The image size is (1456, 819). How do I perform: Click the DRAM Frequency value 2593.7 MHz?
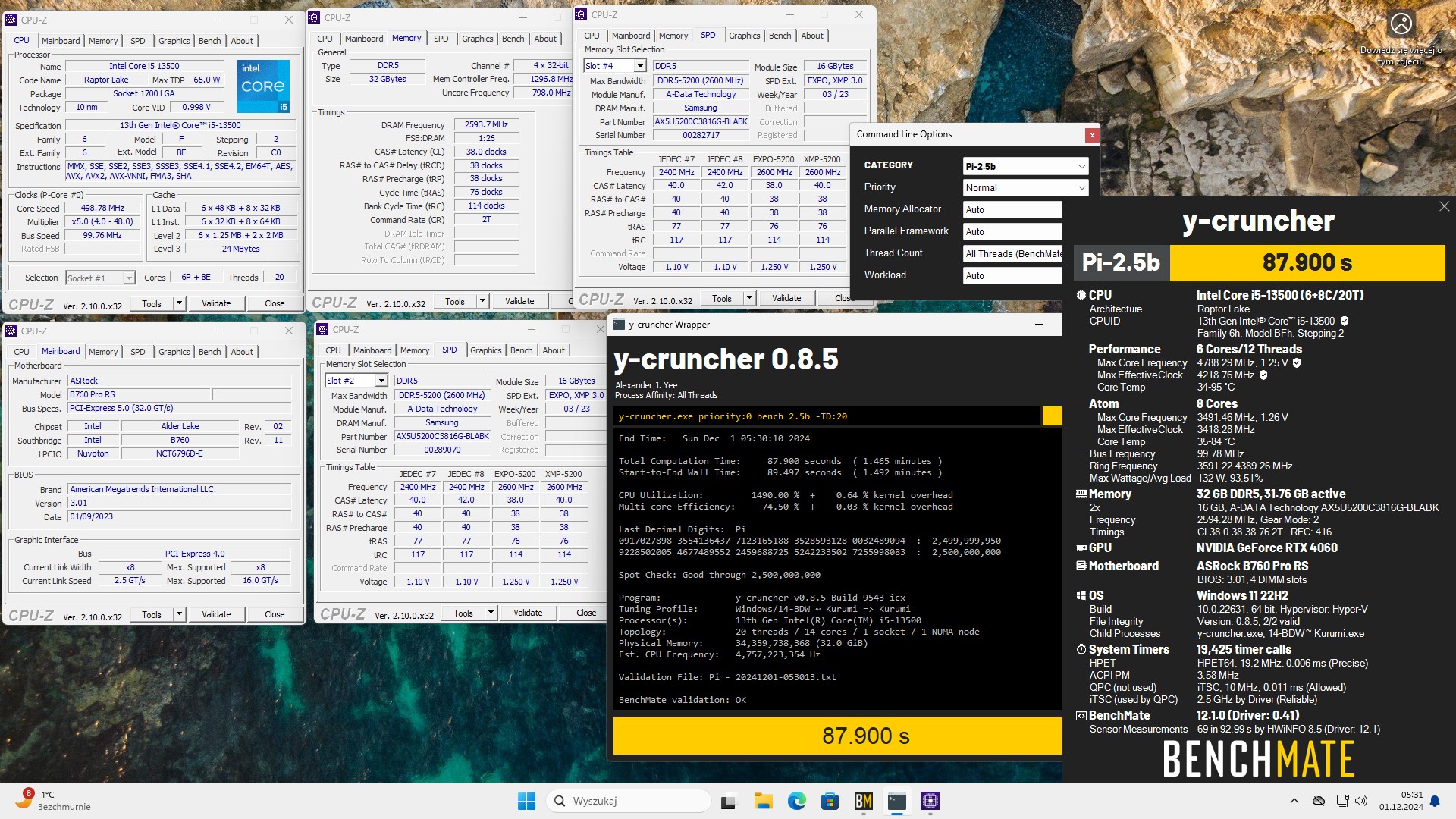[x=486, y=125]
